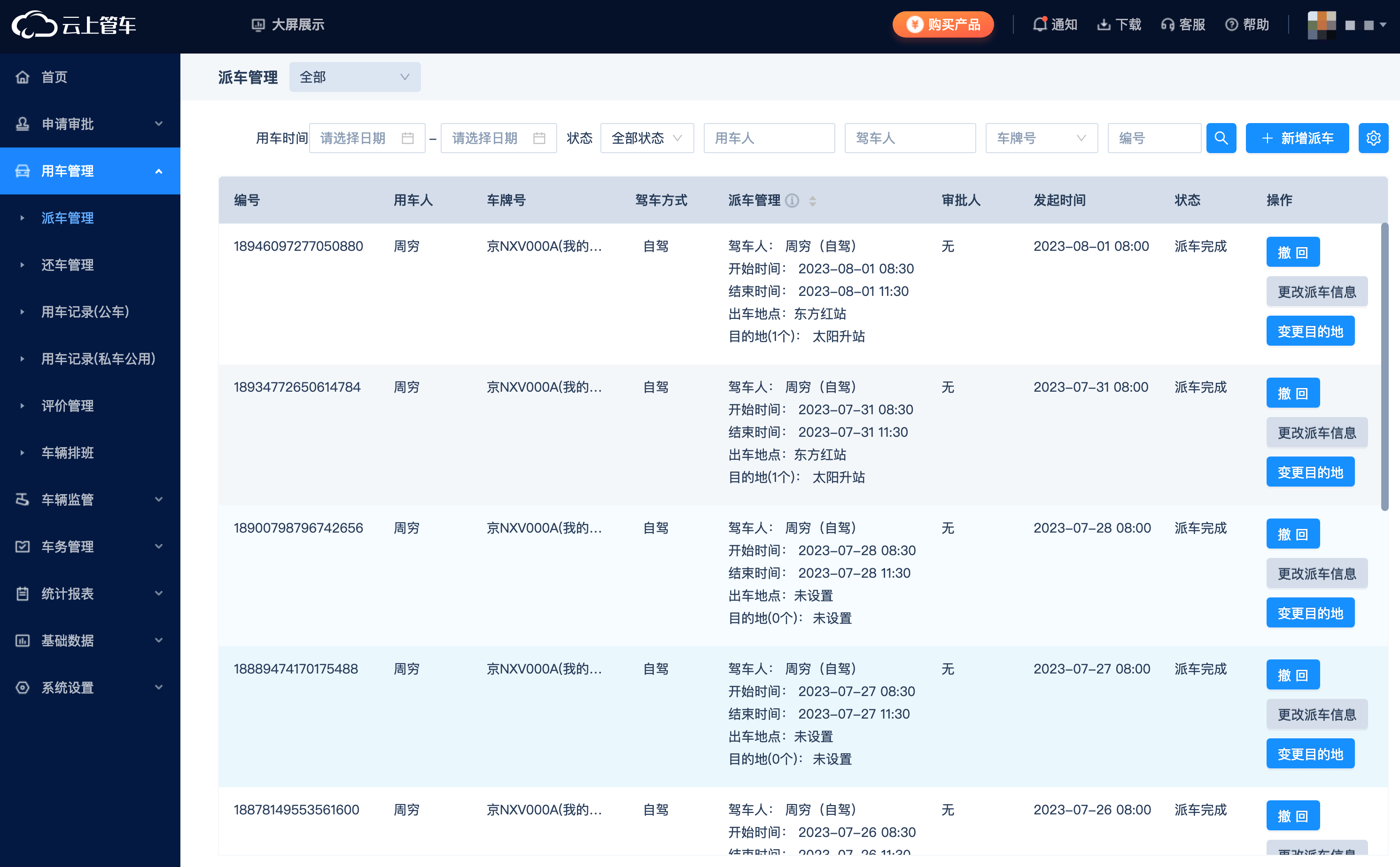Expand the 系统设置 sidebar menu
1400x867 pixels.
(90, 688)
